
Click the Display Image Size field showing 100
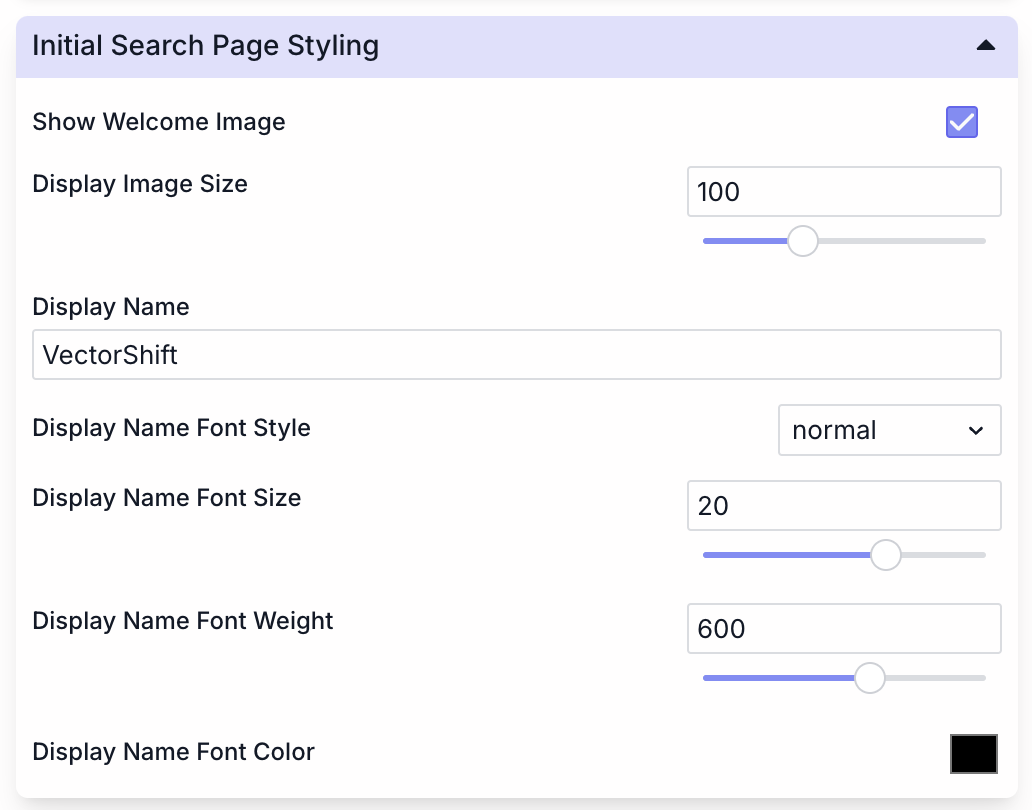[x=843, y=191]
